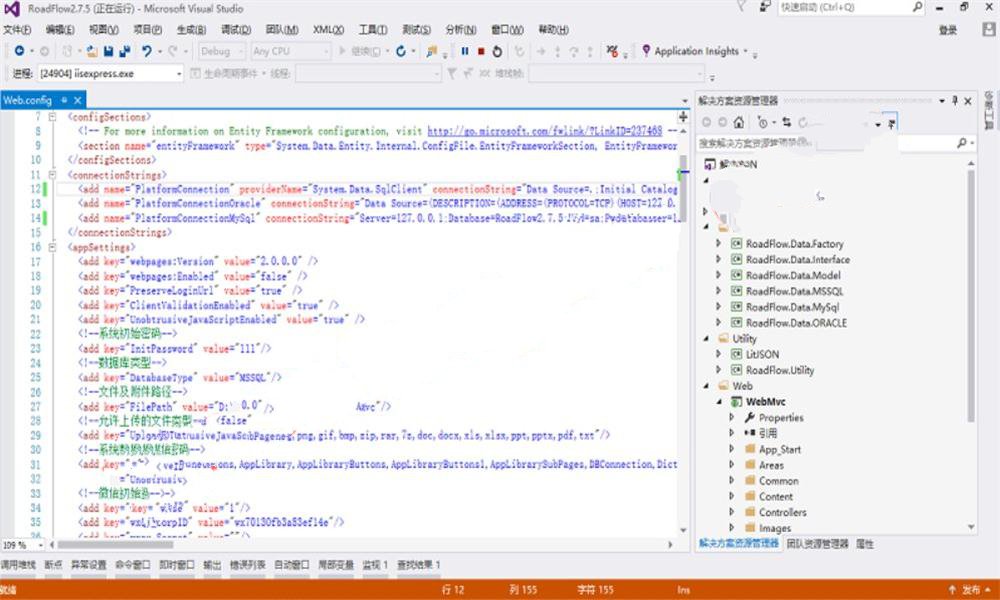Image resolution: width=1000 pixels, height=600 pixels.
Task: Click the sign-in link (登录)
Action: [x=948, y=30]
